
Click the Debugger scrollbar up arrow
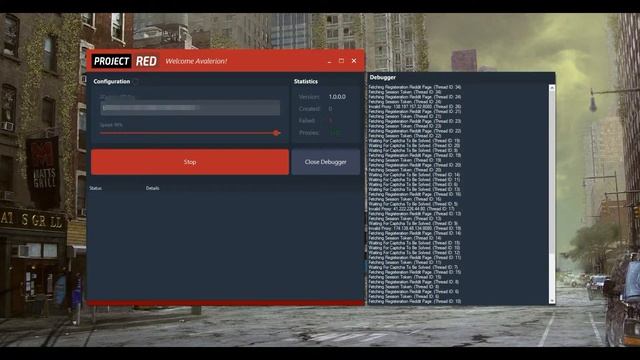[552, 88]
